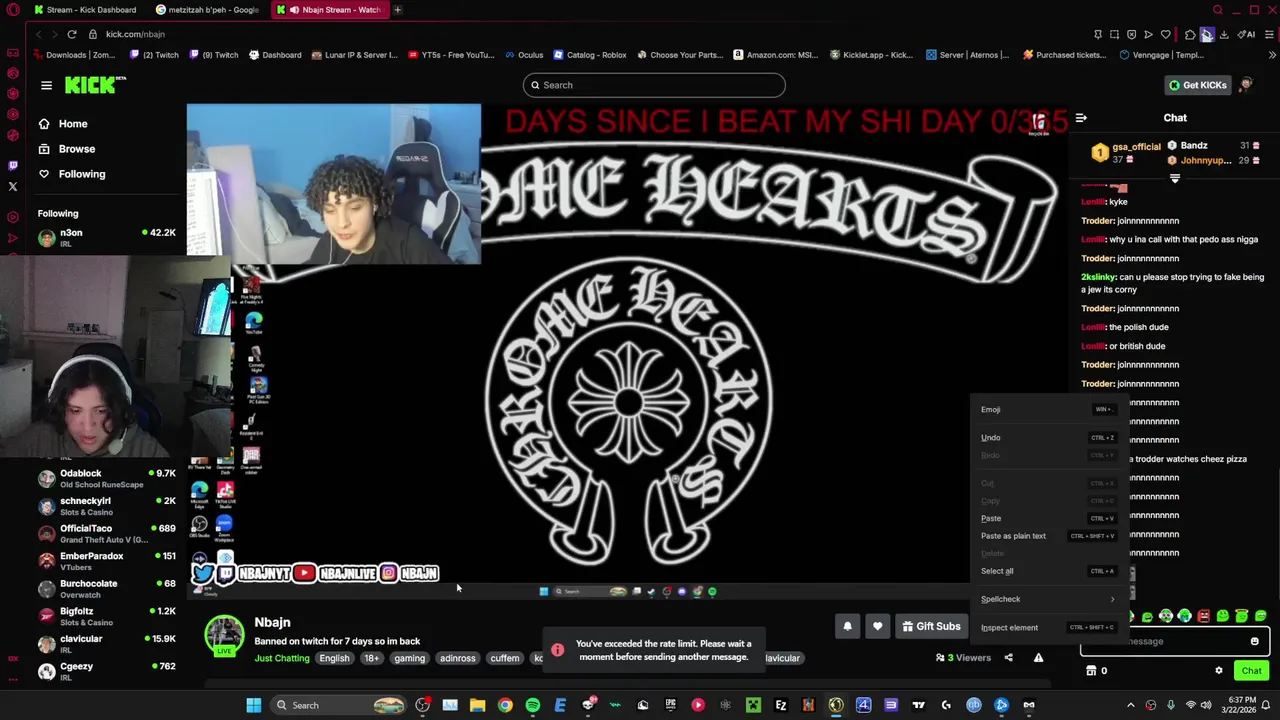1280x720 pixels.
Task: Click the heart follow icon
Action: [877, 626]
